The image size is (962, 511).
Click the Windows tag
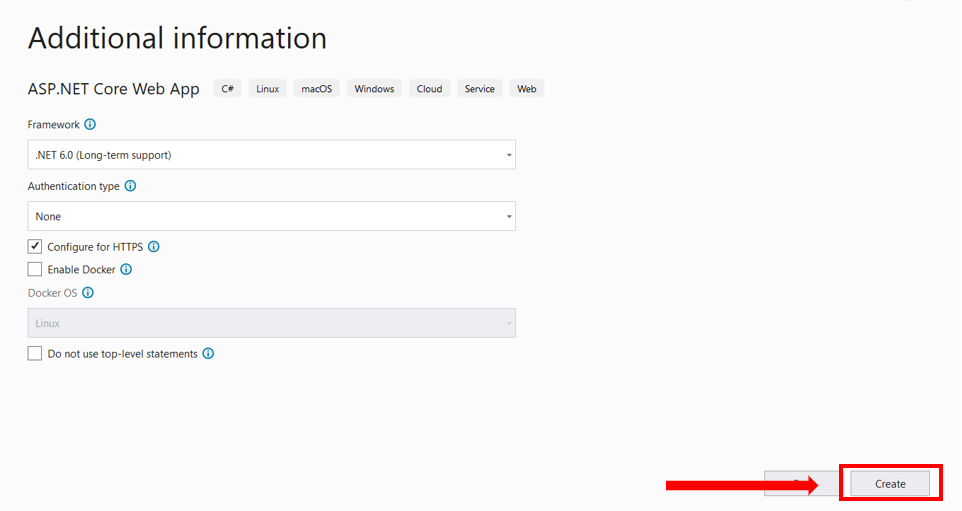(374, 88)
